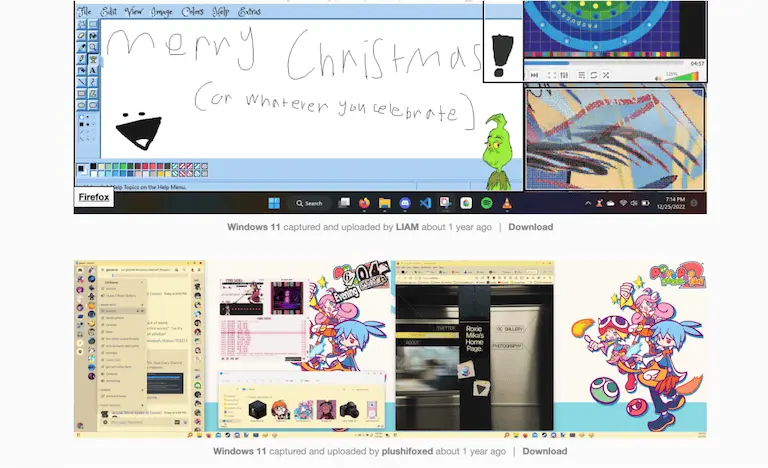The width and height of the screenshot is (768, 468).
Task: Open Discord from the taskbar
Action: click(x=405, y=203)
